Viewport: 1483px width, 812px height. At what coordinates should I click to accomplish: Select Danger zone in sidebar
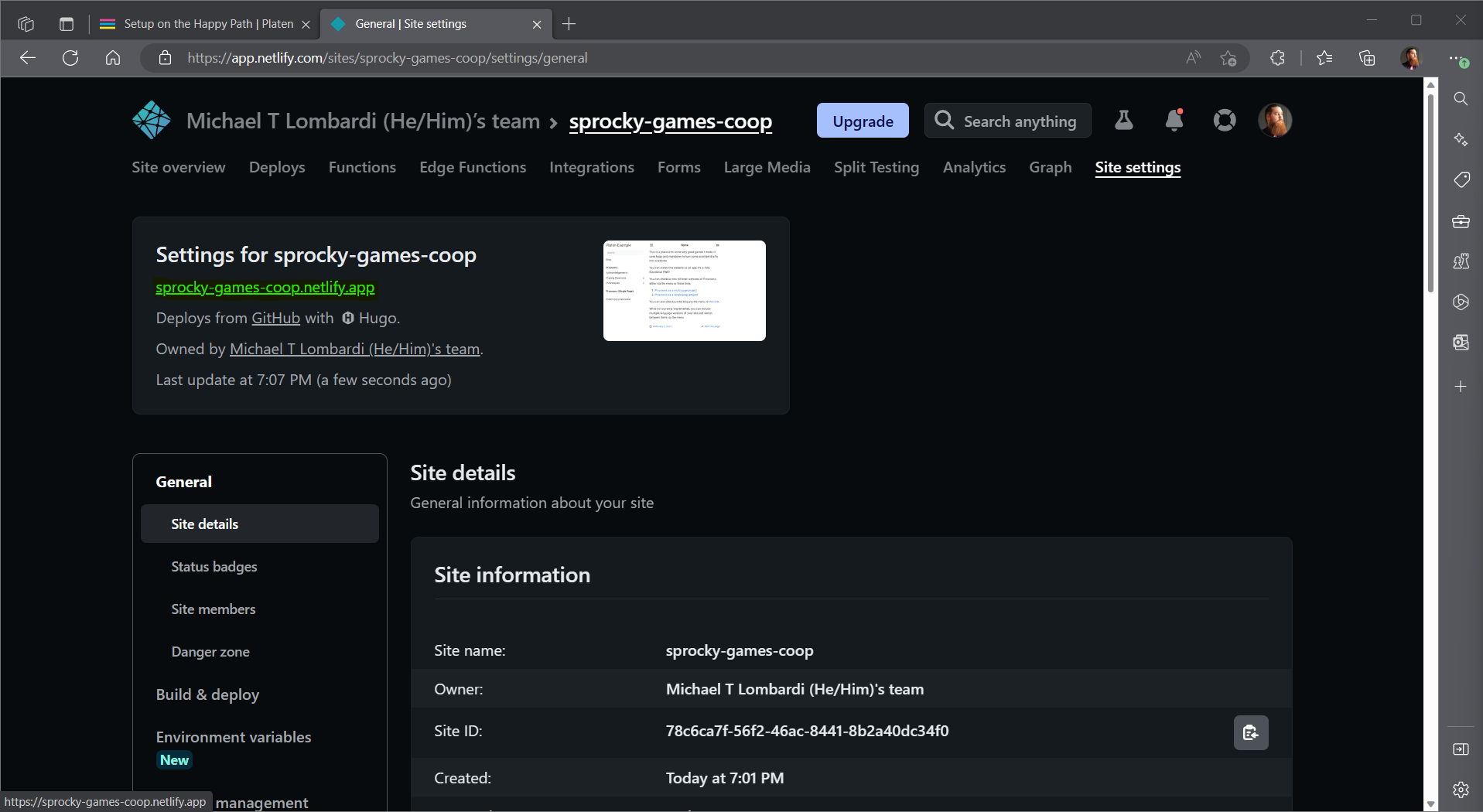(x=210, y=652)
